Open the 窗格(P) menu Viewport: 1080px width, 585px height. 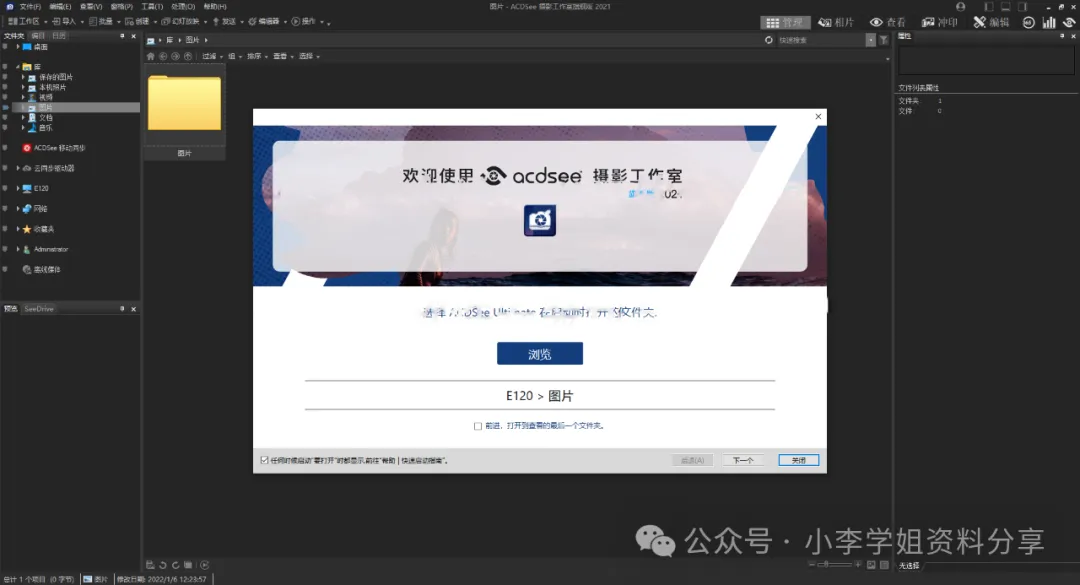(x=121, y=6)
